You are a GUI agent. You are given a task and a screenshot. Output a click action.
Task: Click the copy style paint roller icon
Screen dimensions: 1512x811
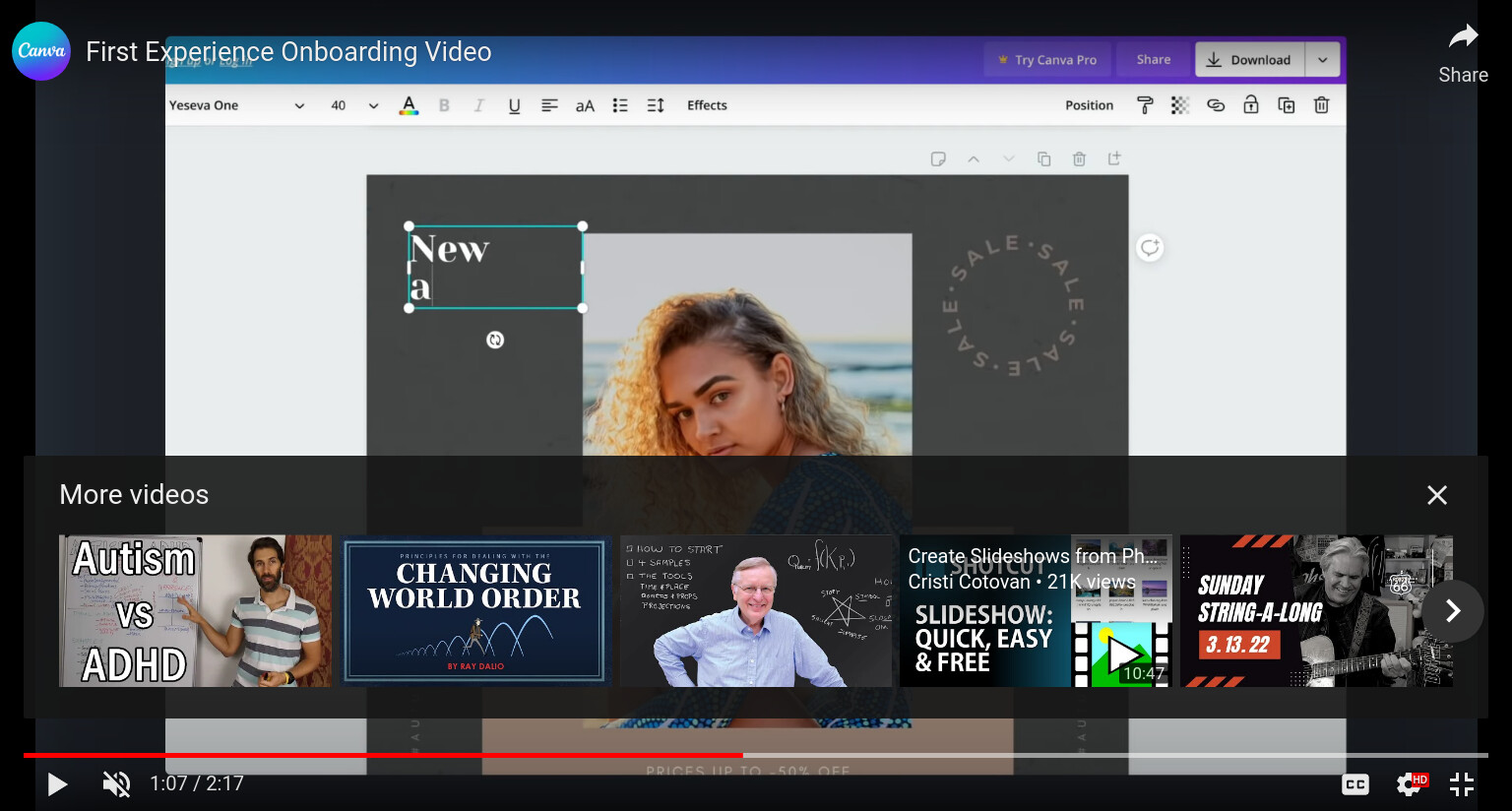1145,105
